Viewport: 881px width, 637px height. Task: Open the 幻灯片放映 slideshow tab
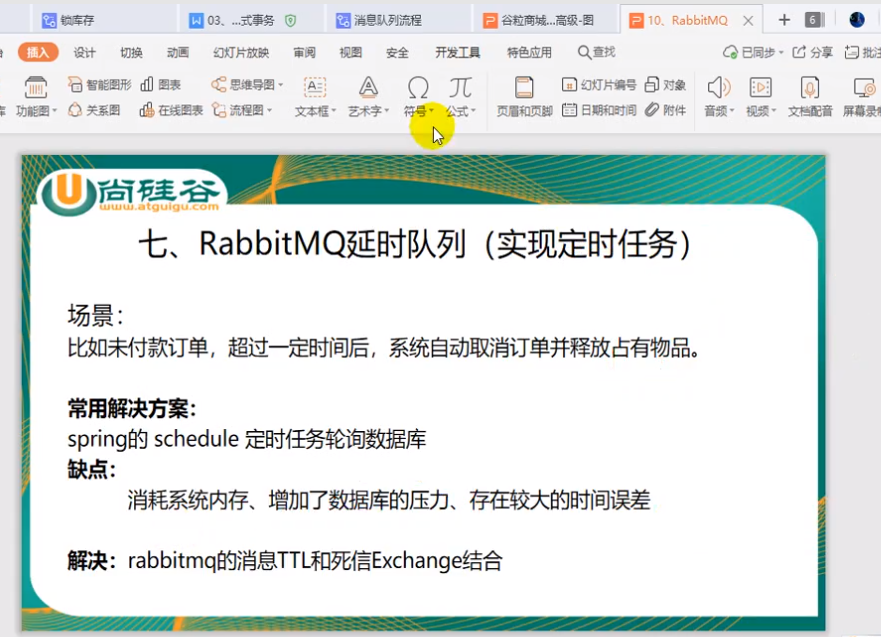click(x=241, y=53)
